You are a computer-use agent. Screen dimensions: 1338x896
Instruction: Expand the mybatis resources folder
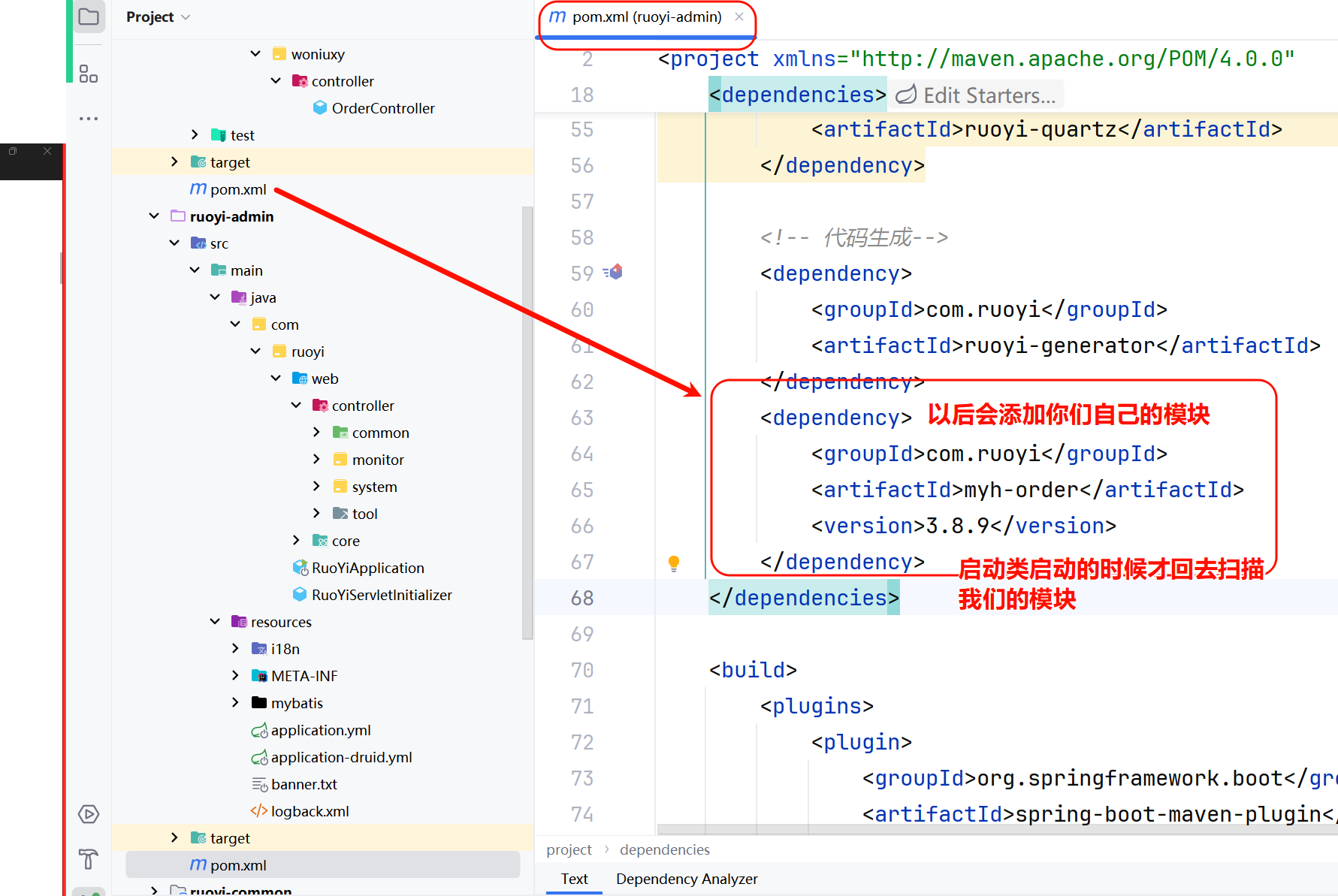click(x=235, y=703)
